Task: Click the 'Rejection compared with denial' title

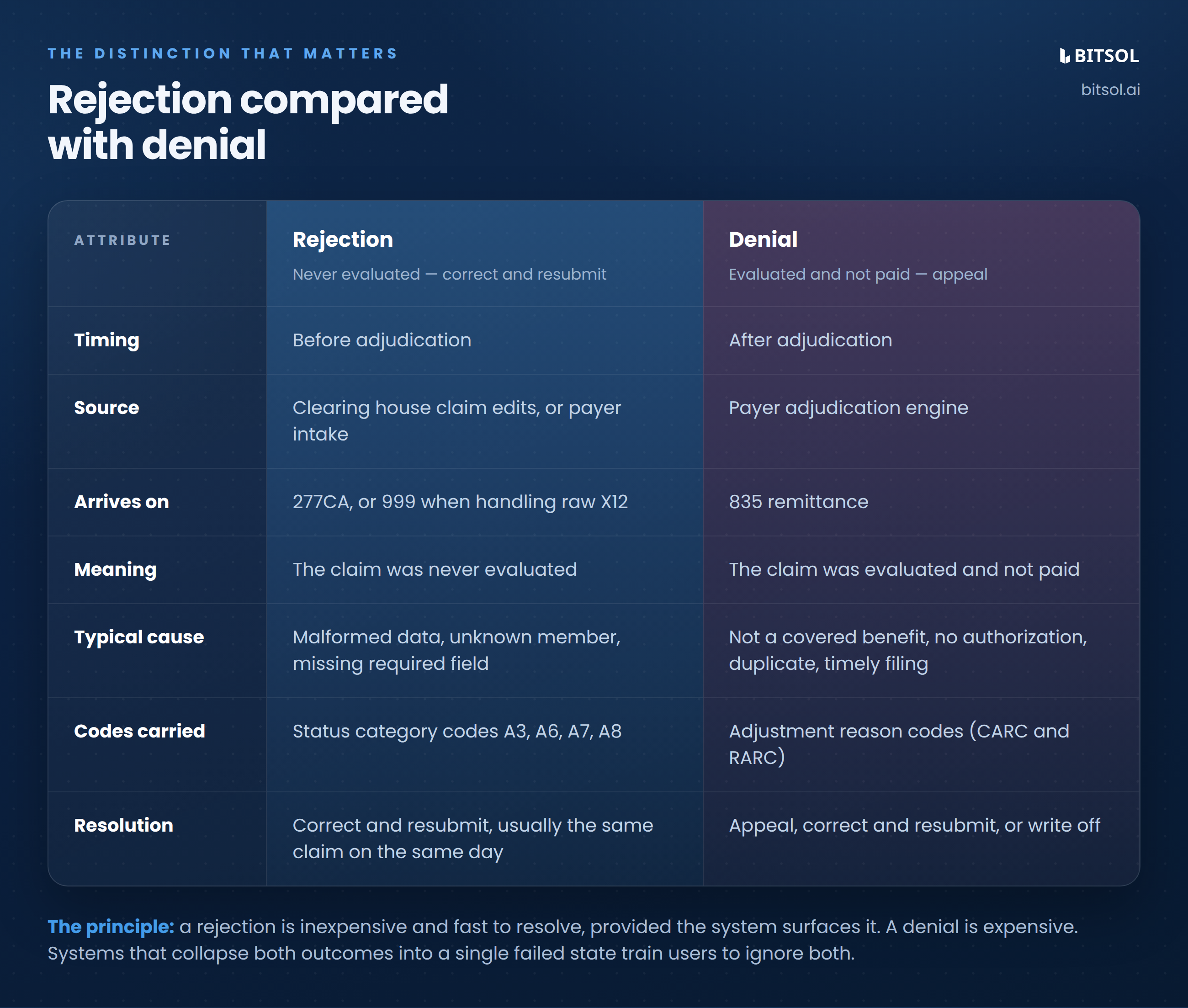Action: (x=248, y=122)
